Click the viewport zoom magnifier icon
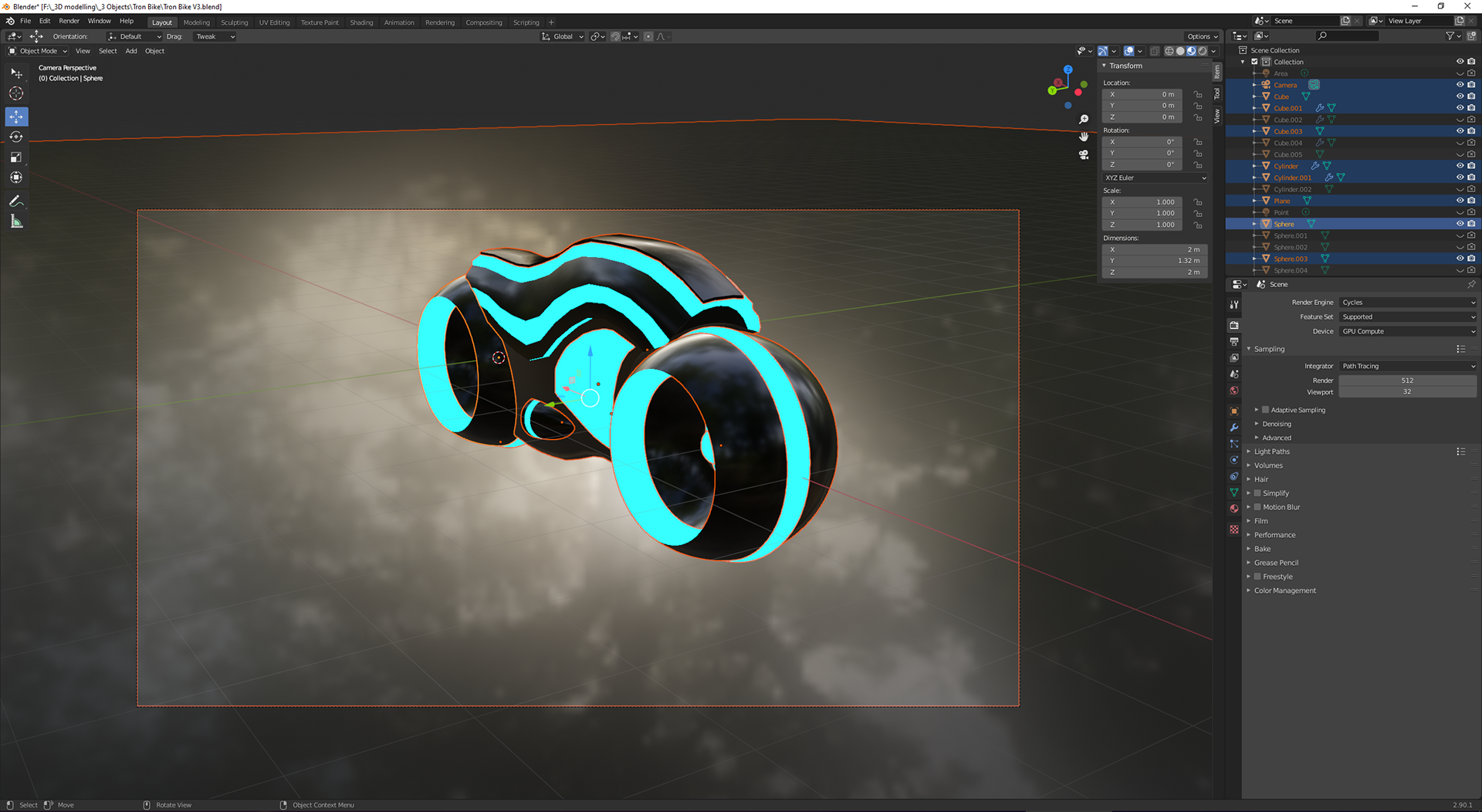The image size is (1482, 812). tap(1084, 119)
